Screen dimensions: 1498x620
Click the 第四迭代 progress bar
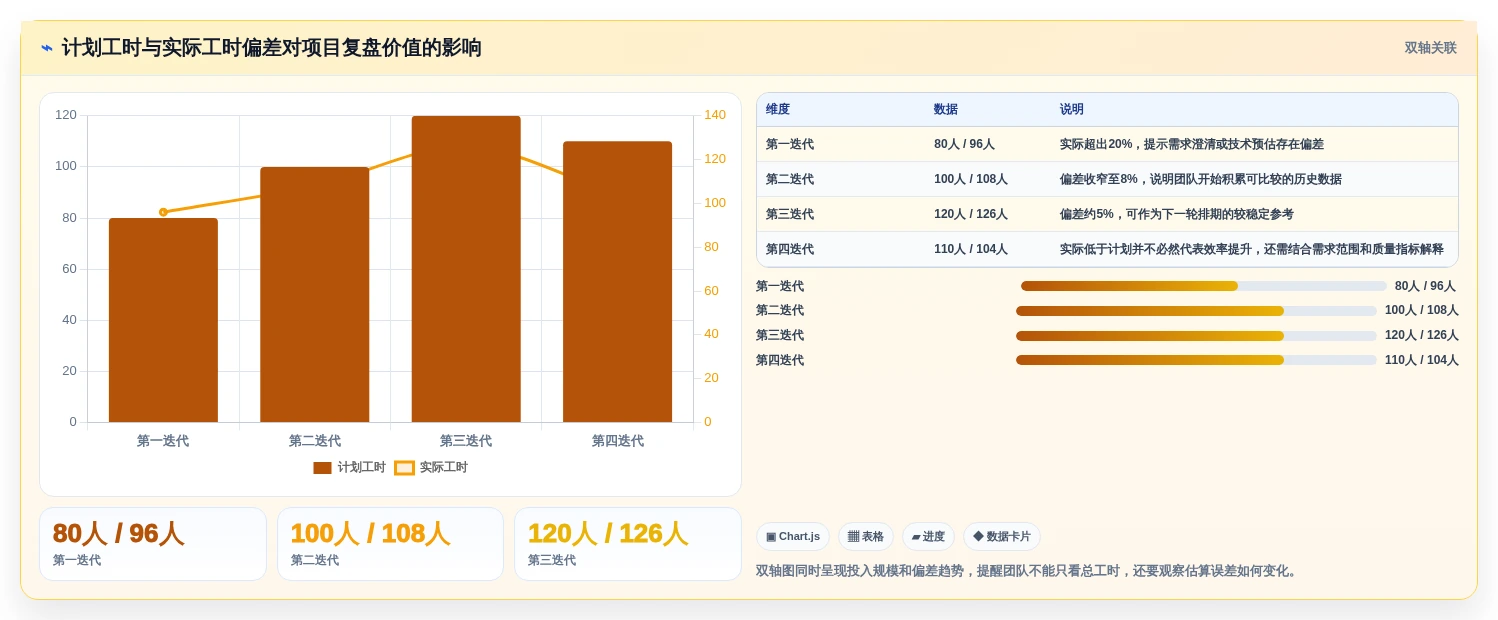[1196, 360]
